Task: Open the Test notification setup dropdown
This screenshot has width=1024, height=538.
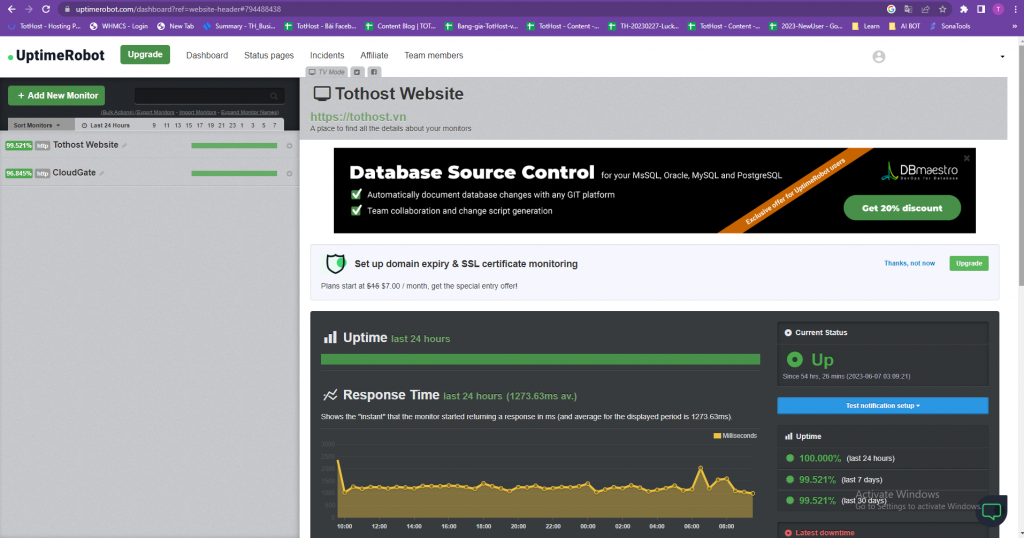Action: click(x=882, y=405)
